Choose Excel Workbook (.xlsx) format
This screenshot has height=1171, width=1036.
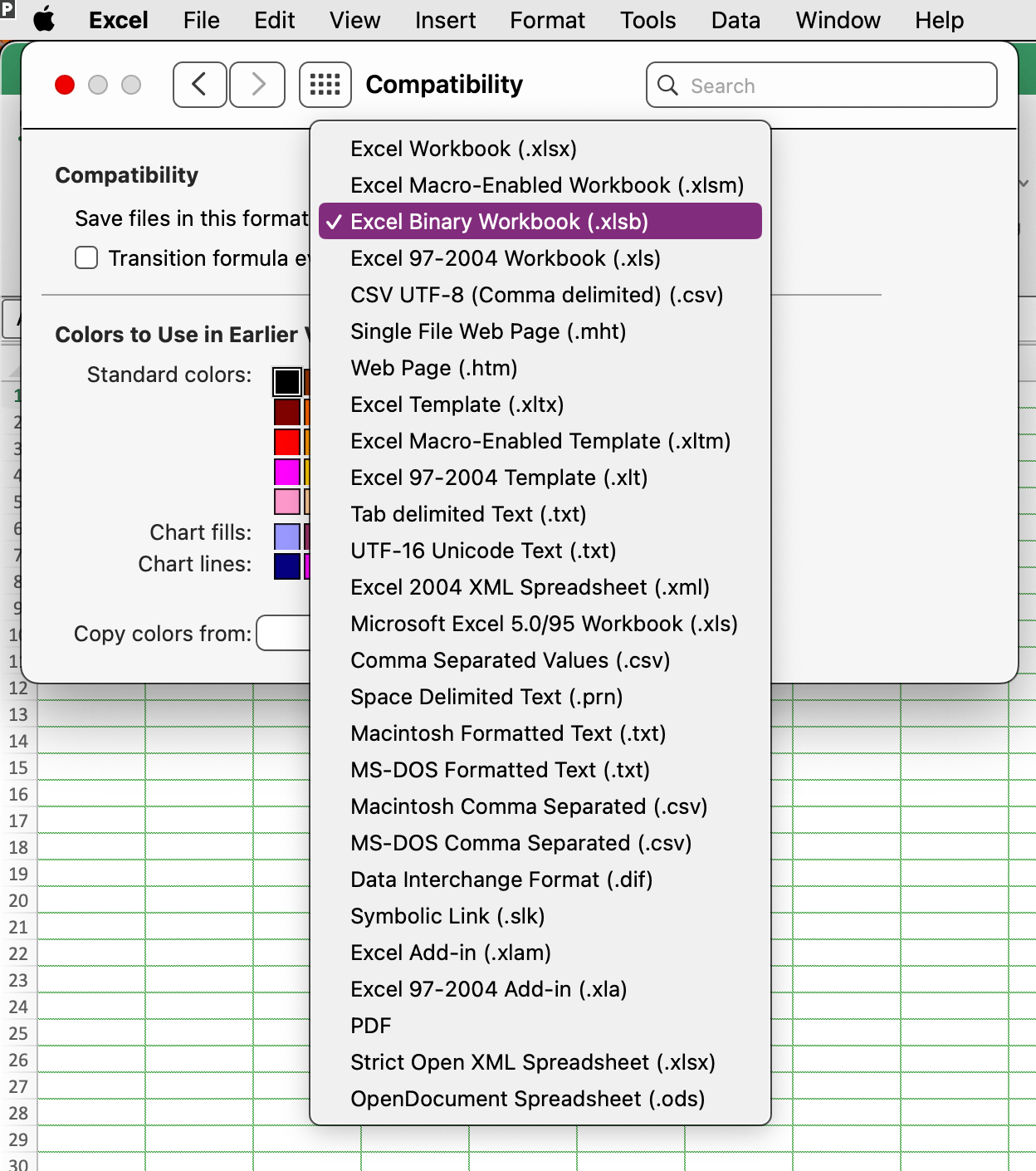(x=540, y=149)
